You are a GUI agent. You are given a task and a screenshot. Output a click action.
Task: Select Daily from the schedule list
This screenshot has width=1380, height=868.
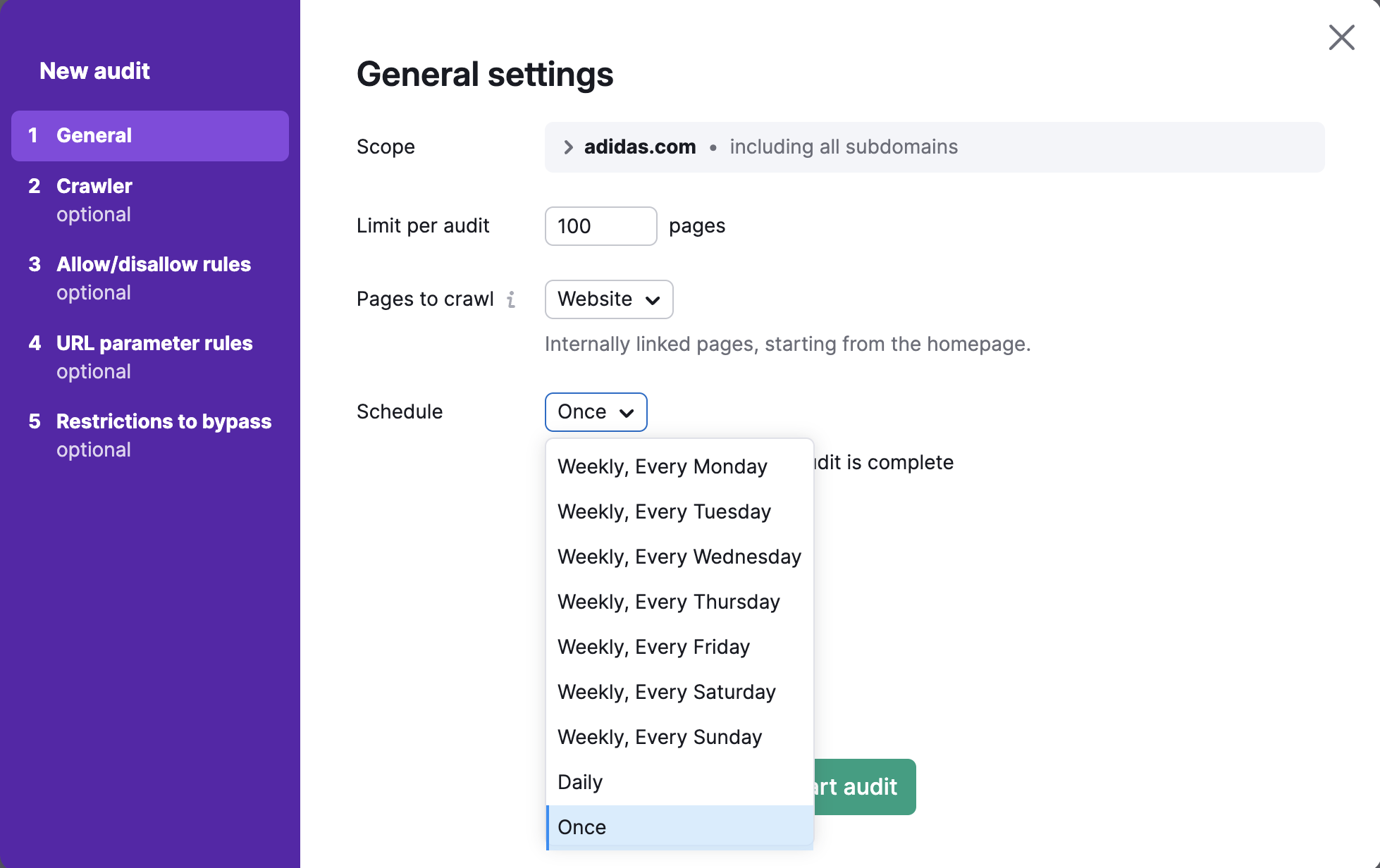579,781
